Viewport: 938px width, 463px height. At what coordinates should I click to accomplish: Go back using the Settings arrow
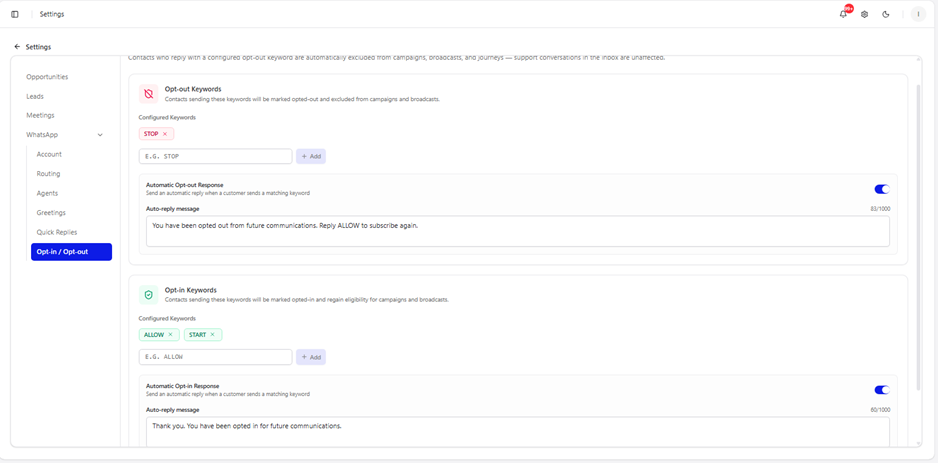tap(17, 47)
